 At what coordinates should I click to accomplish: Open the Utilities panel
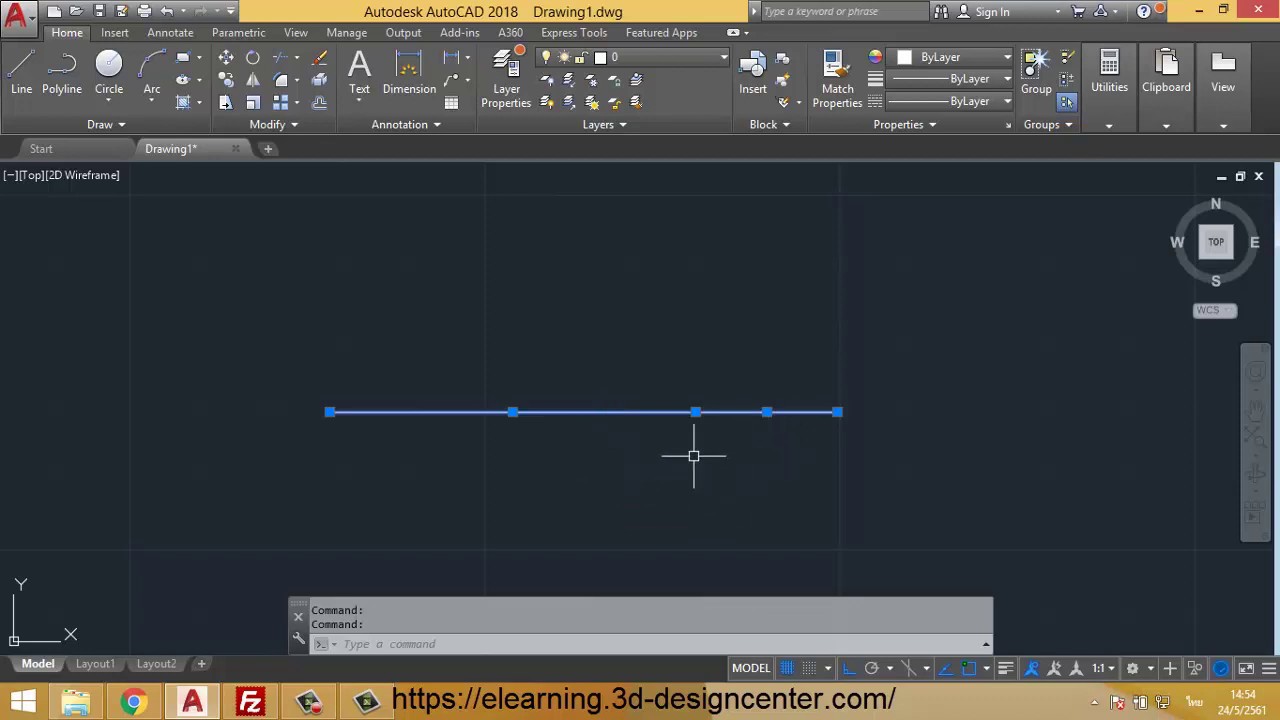(x=1109, y=88)
